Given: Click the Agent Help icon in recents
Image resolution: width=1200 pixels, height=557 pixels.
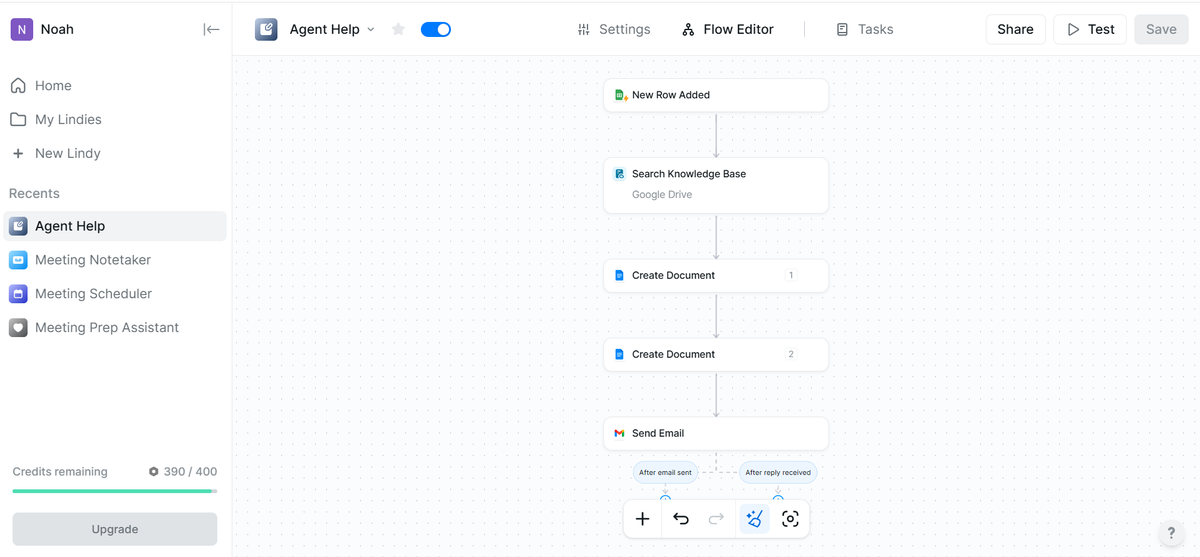Looking at the screenshot, I should 18,226.
